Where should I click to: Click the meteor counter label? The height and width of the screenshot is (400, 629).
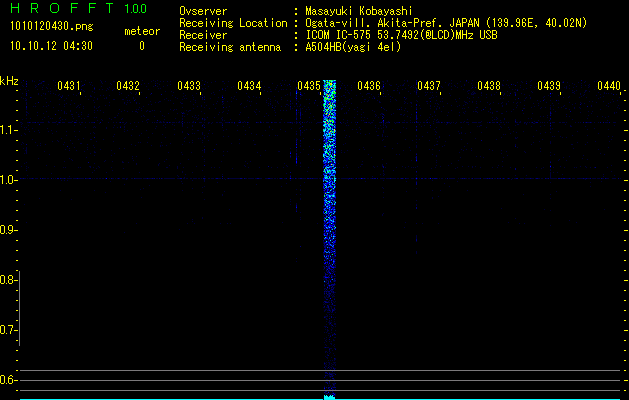tap(142, 31)
